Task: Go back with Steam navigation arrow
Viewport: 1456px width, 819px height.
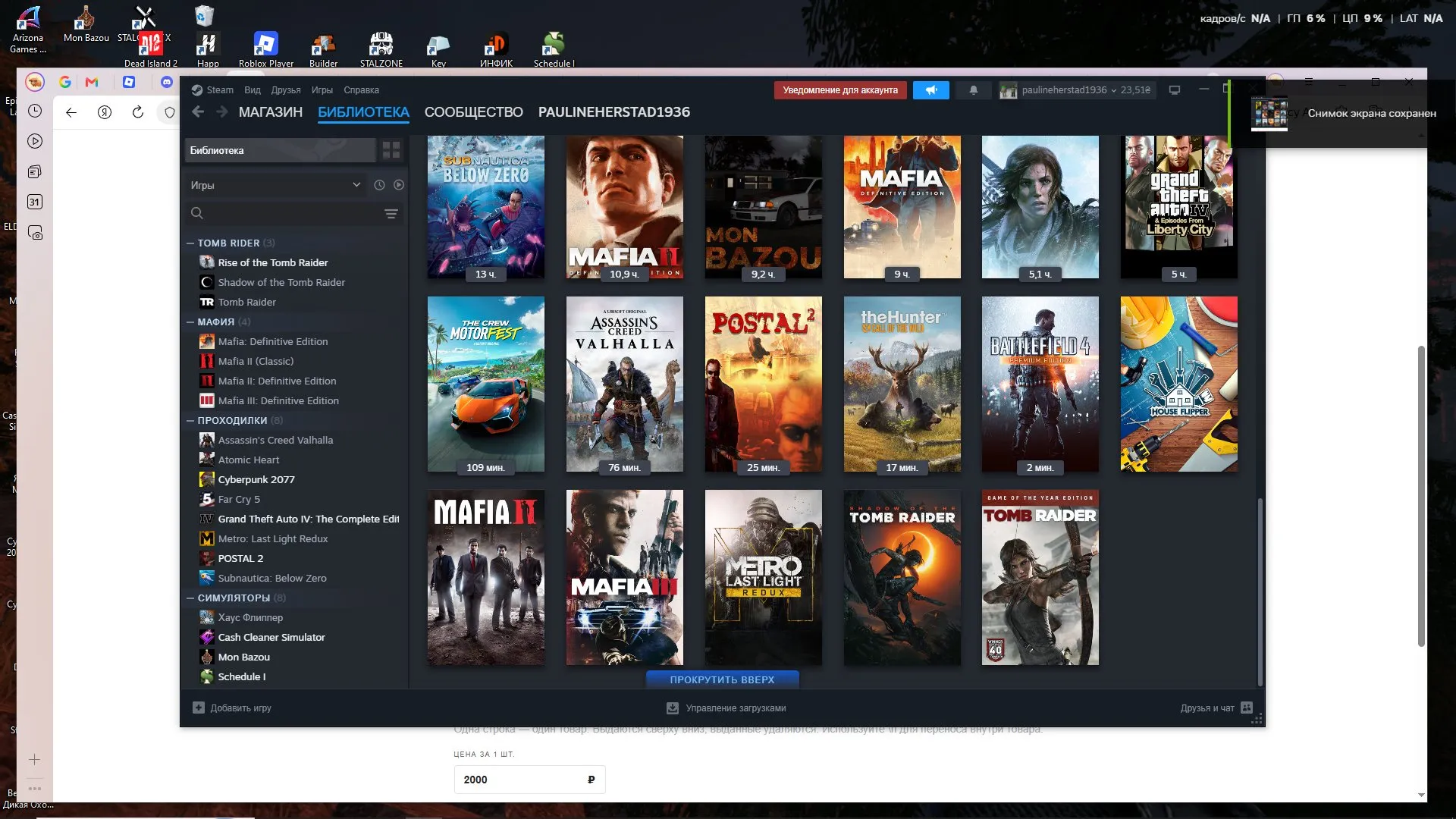Action: [198, 112]
